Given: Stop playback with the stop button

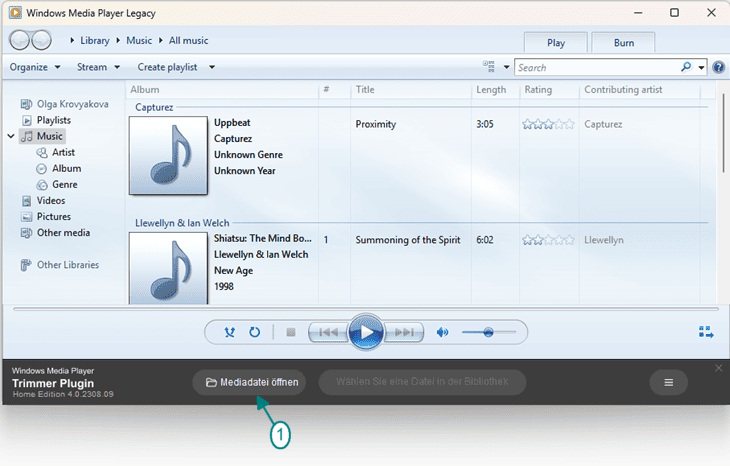Looking at the screenshot, I should [291, 332].
